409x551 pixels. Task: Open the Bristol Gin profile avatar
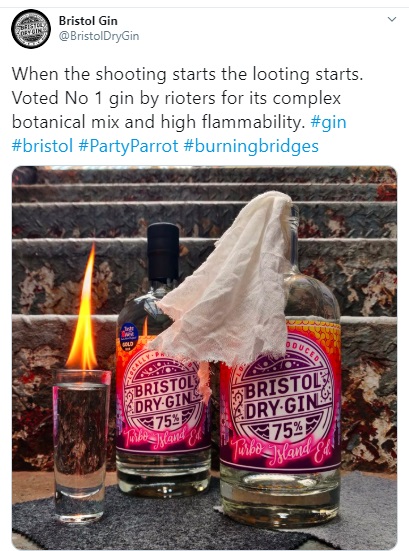(x=31, y=29)
